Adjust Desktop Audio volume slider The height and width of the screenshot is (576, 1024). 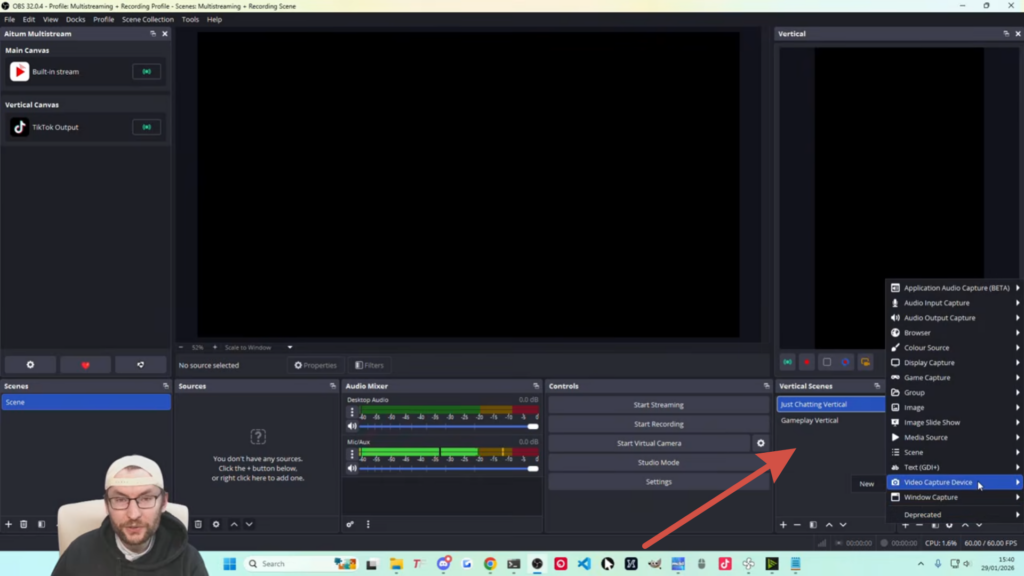point(449,426)
